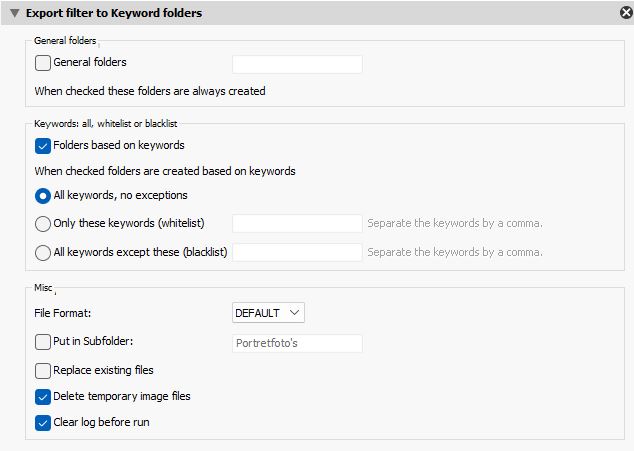This screenshot has width=634, height=451.
Task: Click the Misc group heading
Action: pyautogui.click(x=43, y=287)
